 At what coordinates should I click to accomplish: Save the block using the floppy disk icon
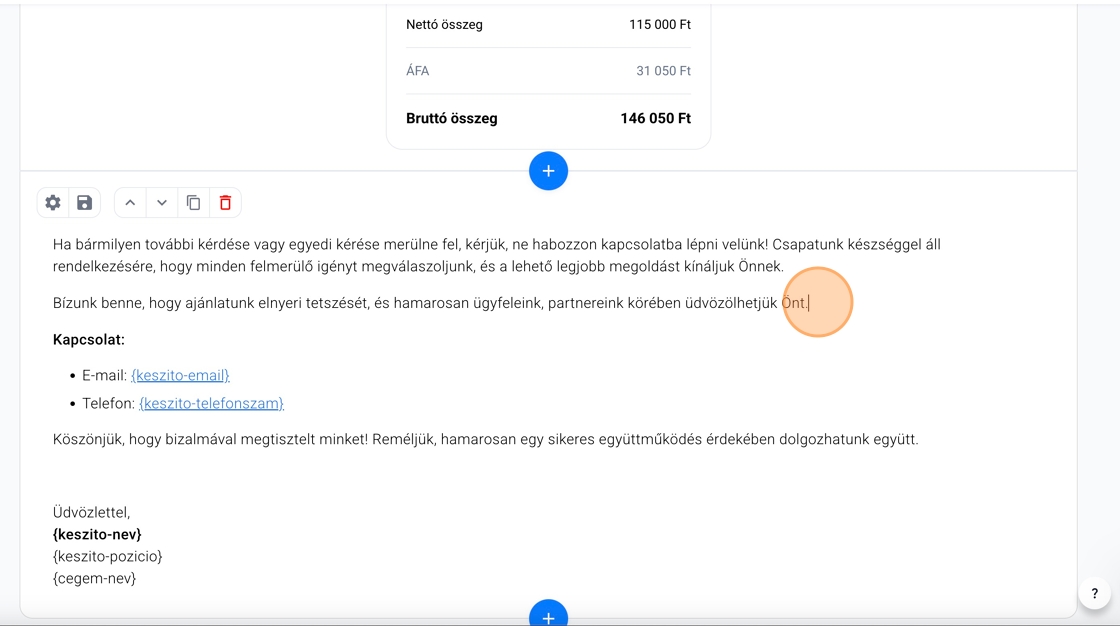(x=85, y=203)
